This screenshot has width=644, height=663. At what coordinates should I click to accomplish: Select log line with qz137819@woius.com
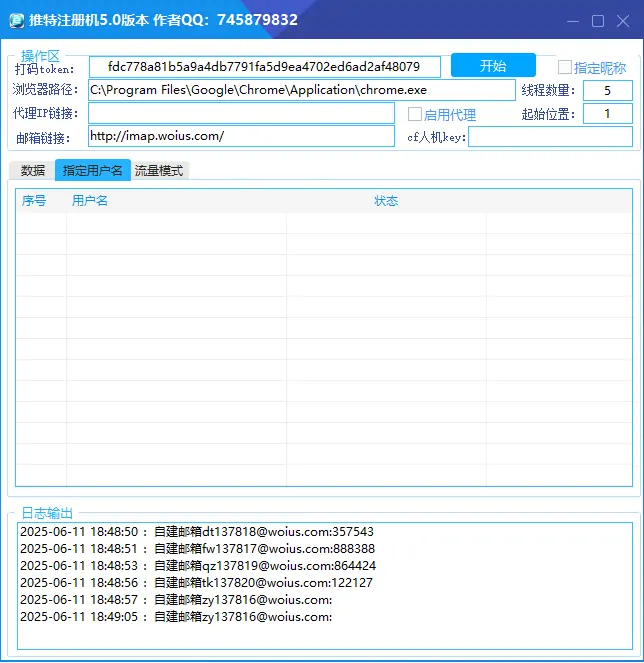coord(198,565)
